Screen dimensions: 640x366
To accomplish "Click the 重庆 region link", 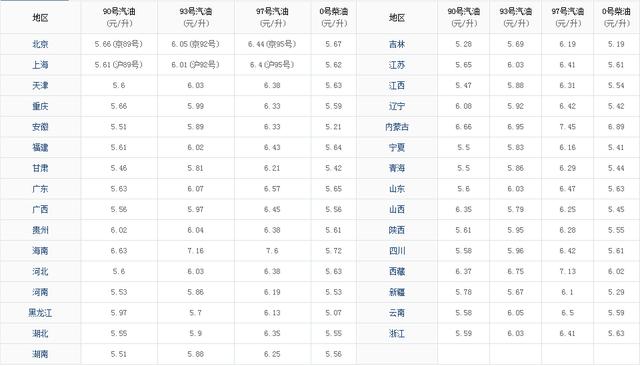I will pyautogui.click(x=40, y=106).
